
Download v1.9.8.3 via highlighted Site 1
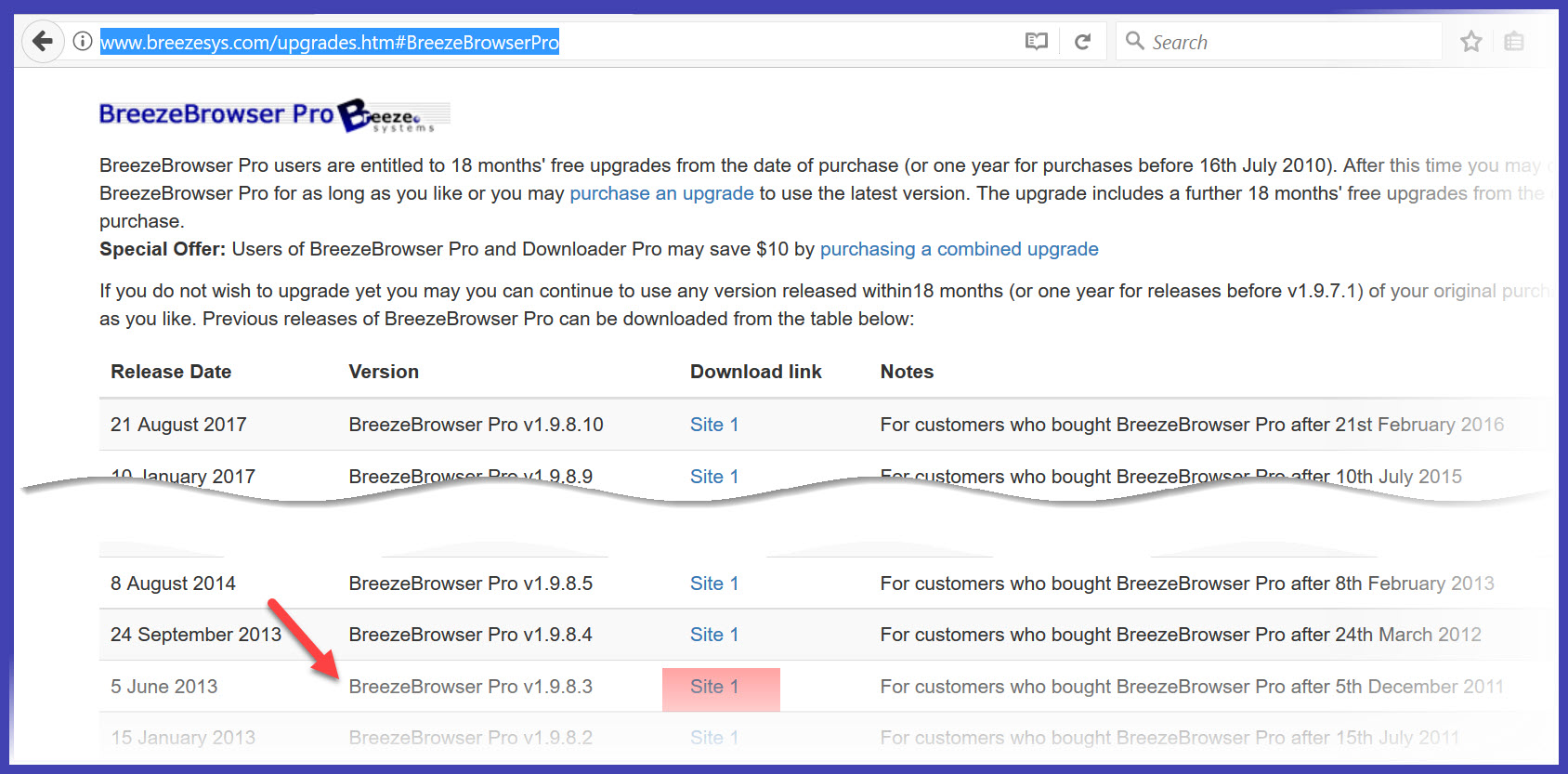tap(714, 687)
